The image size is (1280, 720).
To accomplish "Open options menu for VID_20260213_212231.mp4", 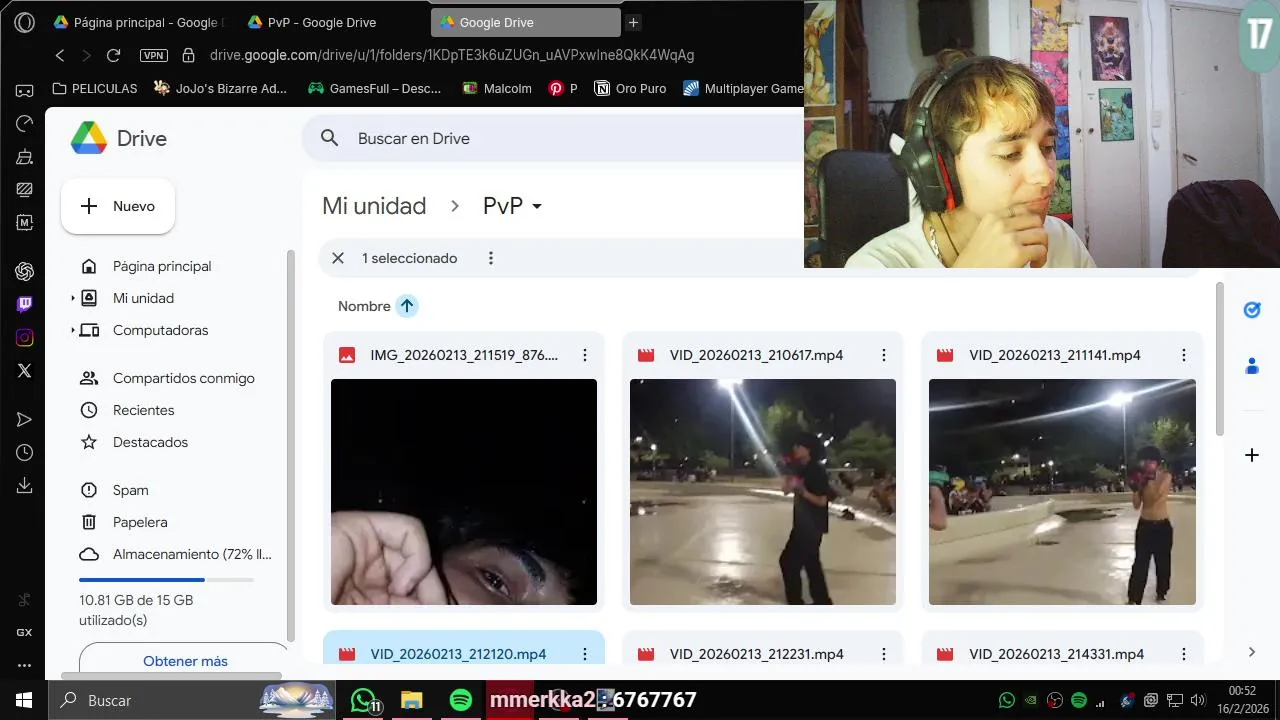I will point(884,654).
